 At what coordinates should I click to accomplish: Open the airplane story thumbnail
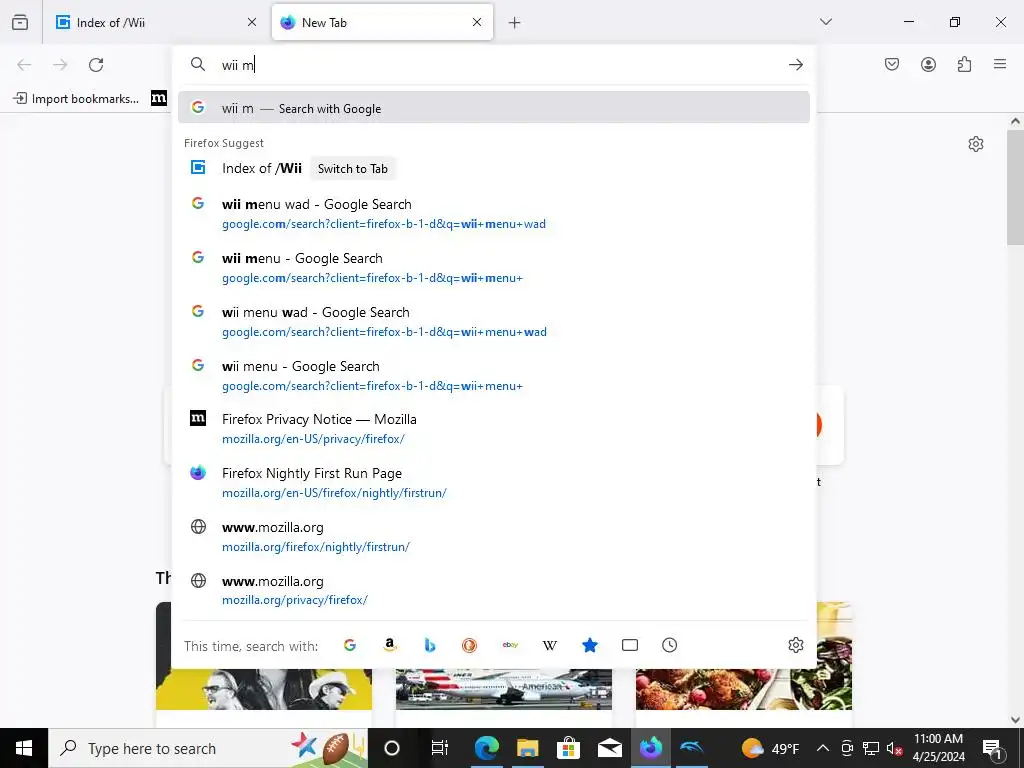click(504, 689)
